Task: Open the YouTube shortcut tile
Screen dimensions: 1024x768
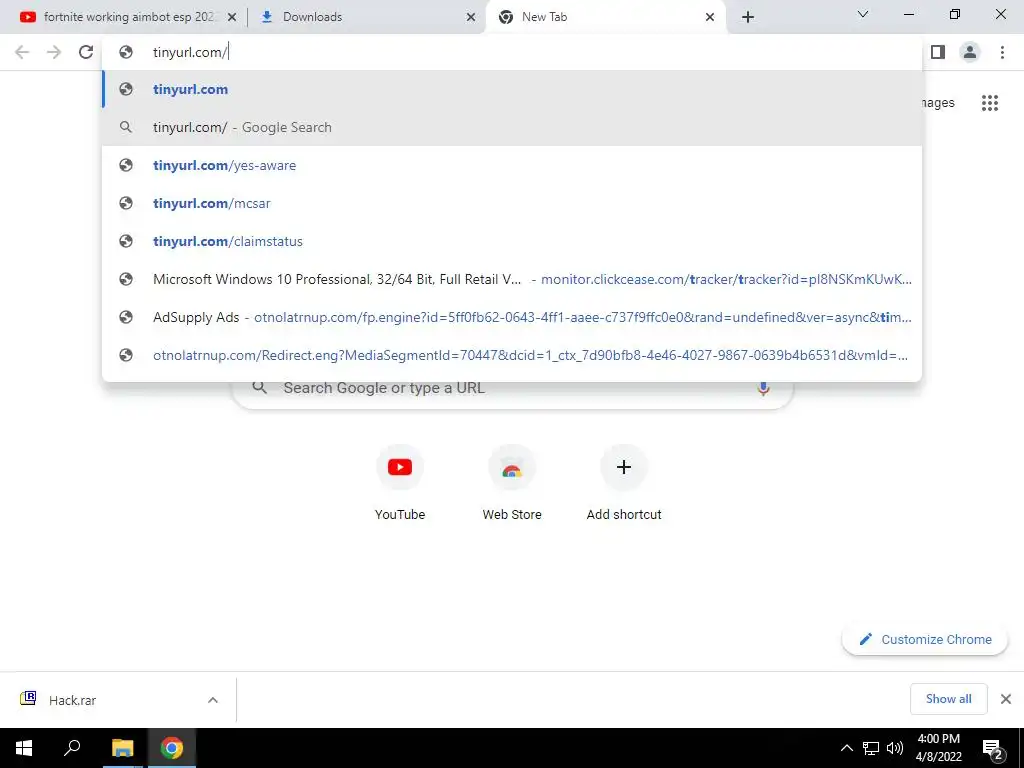Action: 400,482
